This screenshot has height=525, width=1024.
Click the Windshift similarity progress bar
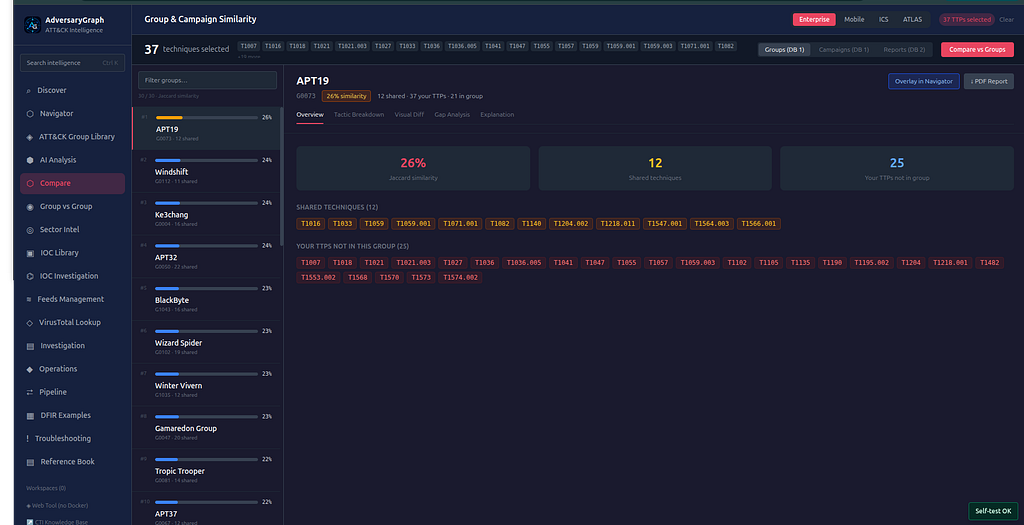pyautogui.click(x=206, y=160)
